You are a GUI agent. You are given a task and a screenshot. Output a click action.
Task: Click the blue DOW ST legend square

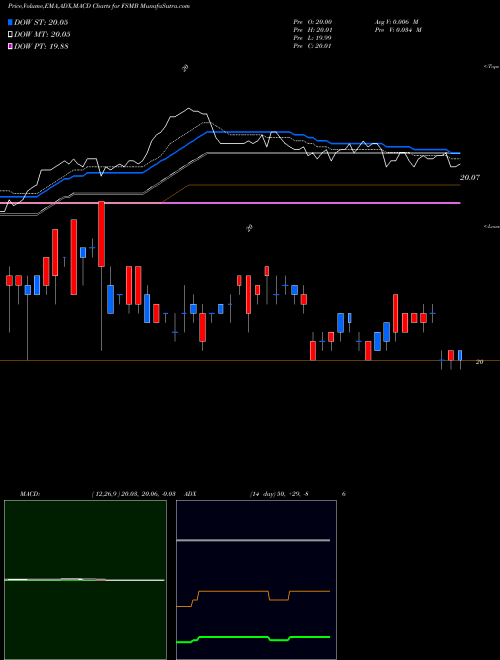point(11,22)
